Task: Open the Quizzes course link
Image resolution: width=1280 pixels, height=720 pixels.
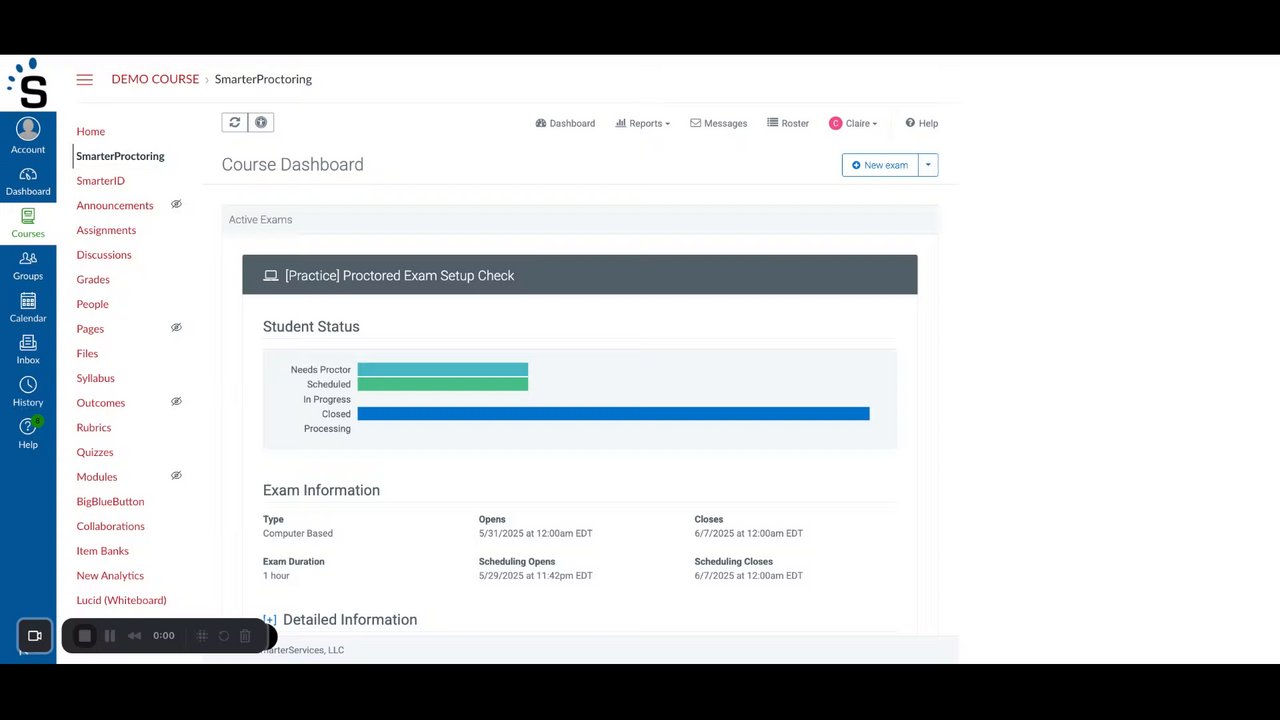Action: [x=95, y=452]
